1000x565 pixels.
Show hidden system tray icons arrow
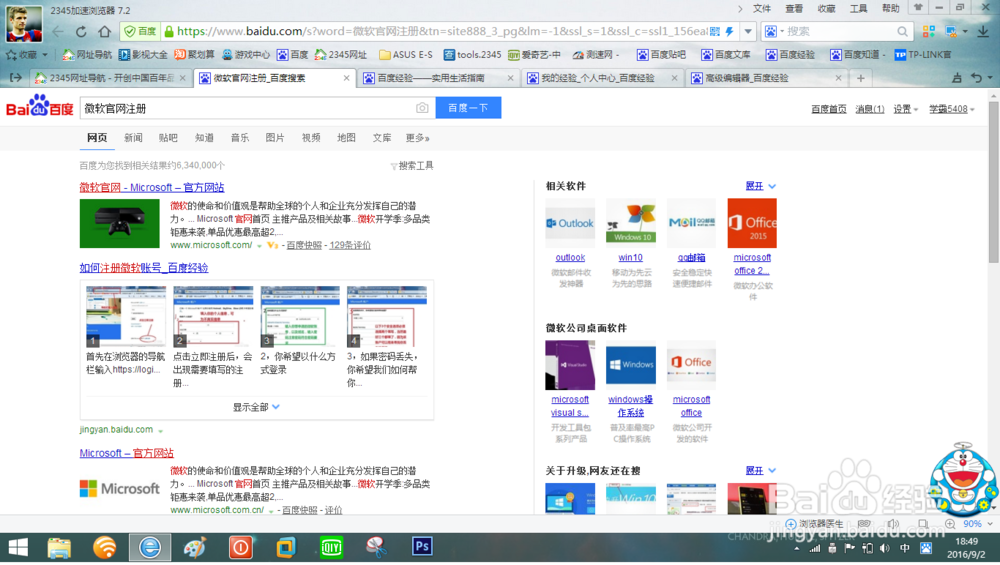pyautogui.click(x=797, y=548)
